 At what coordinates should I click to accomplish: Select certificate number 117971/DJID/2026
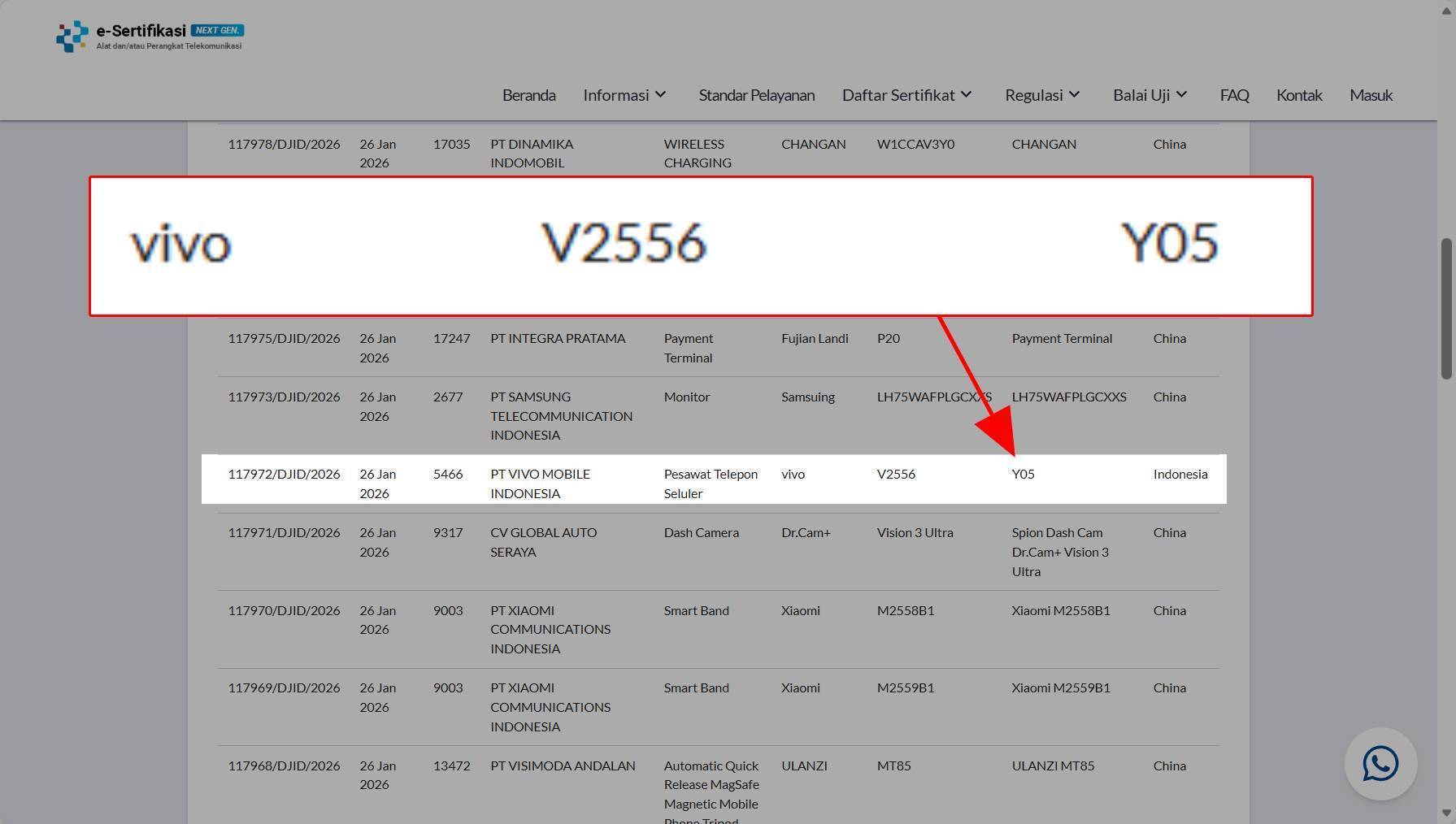coord(284,532)
